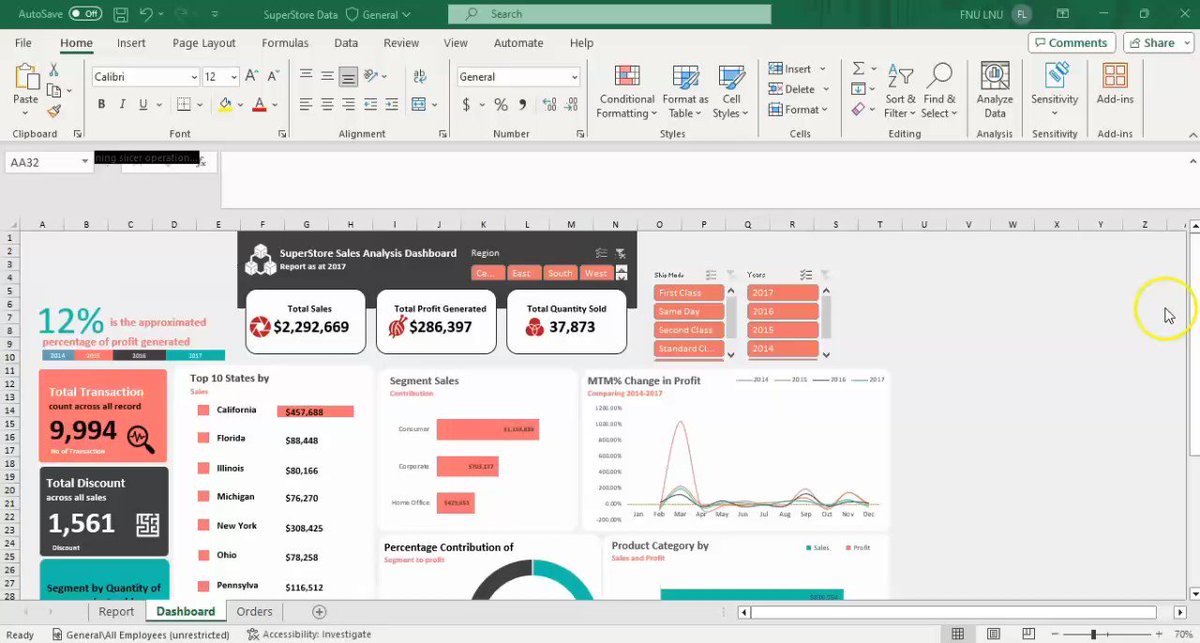1200x643 pixels.
Task: Click the Underline icon
Action: (x=144, y=105)
